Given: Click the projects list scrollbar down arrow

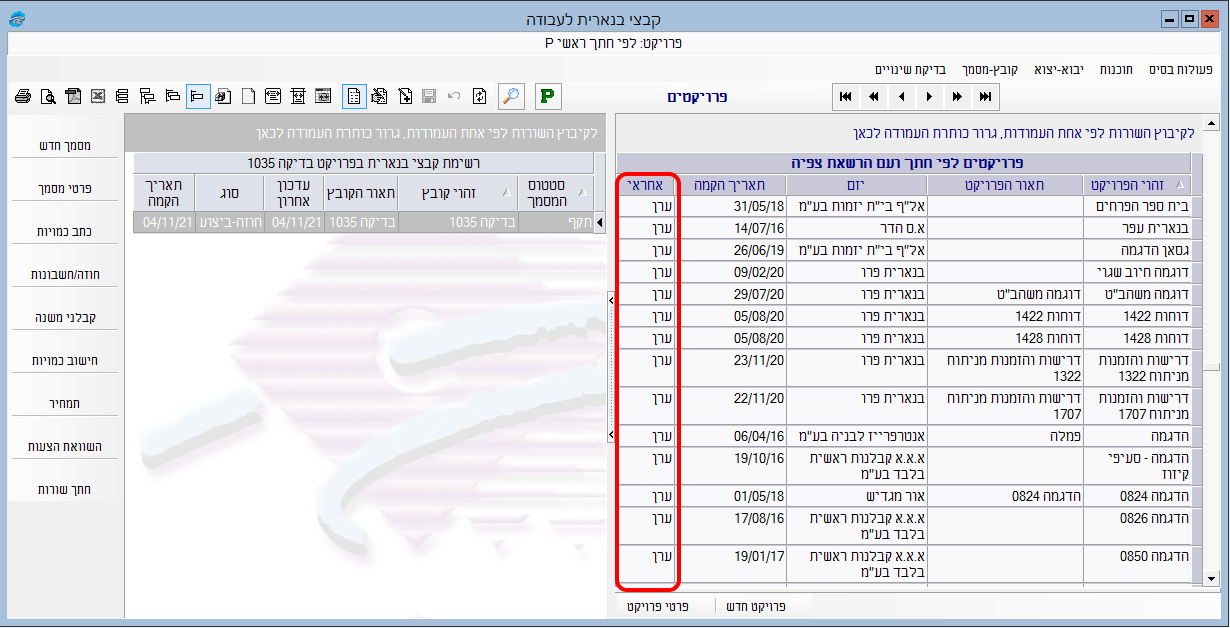Looking at the screenshot, I should coord(1212,578).
